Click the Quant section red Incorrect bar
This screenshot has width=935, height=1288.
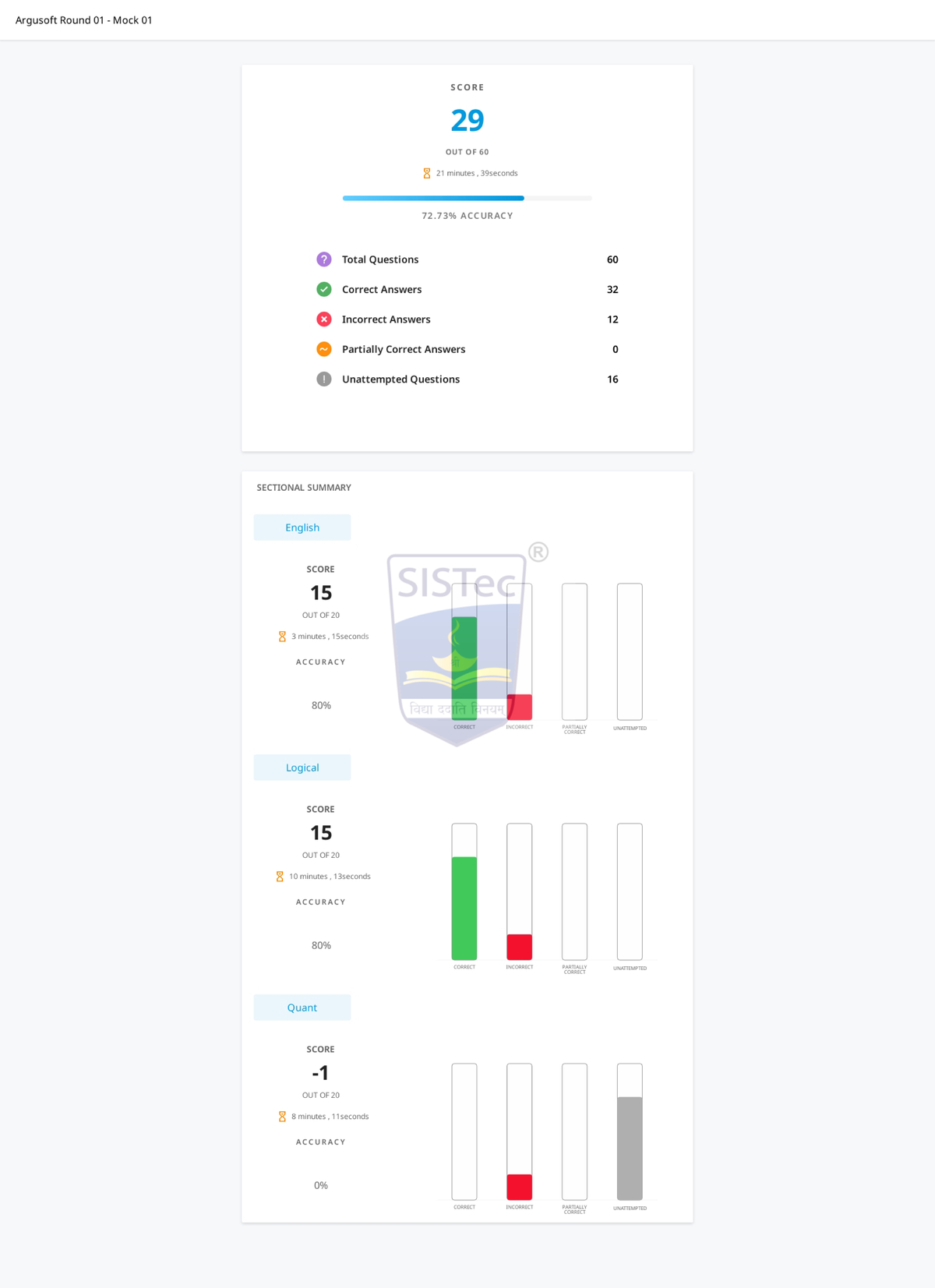520,1187
